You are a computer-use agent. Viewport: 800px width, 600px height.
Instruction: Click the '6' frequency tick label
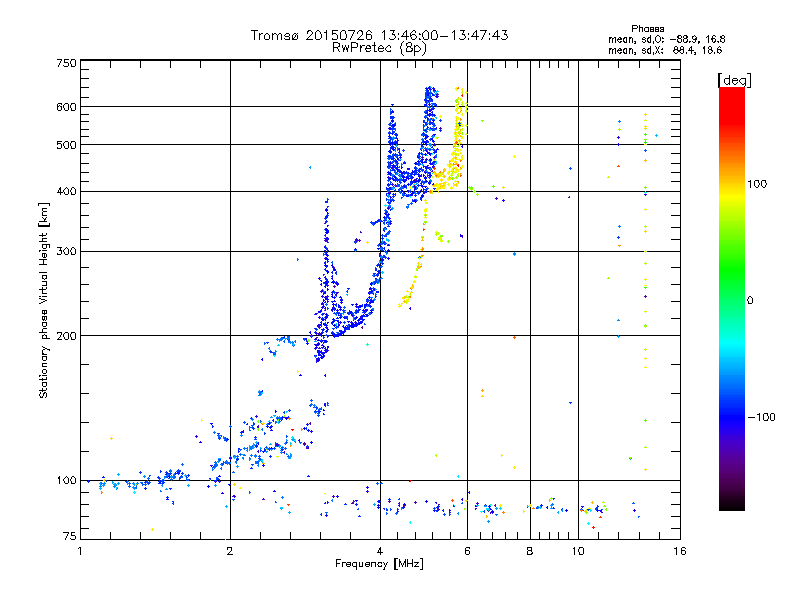click(467, 551)
